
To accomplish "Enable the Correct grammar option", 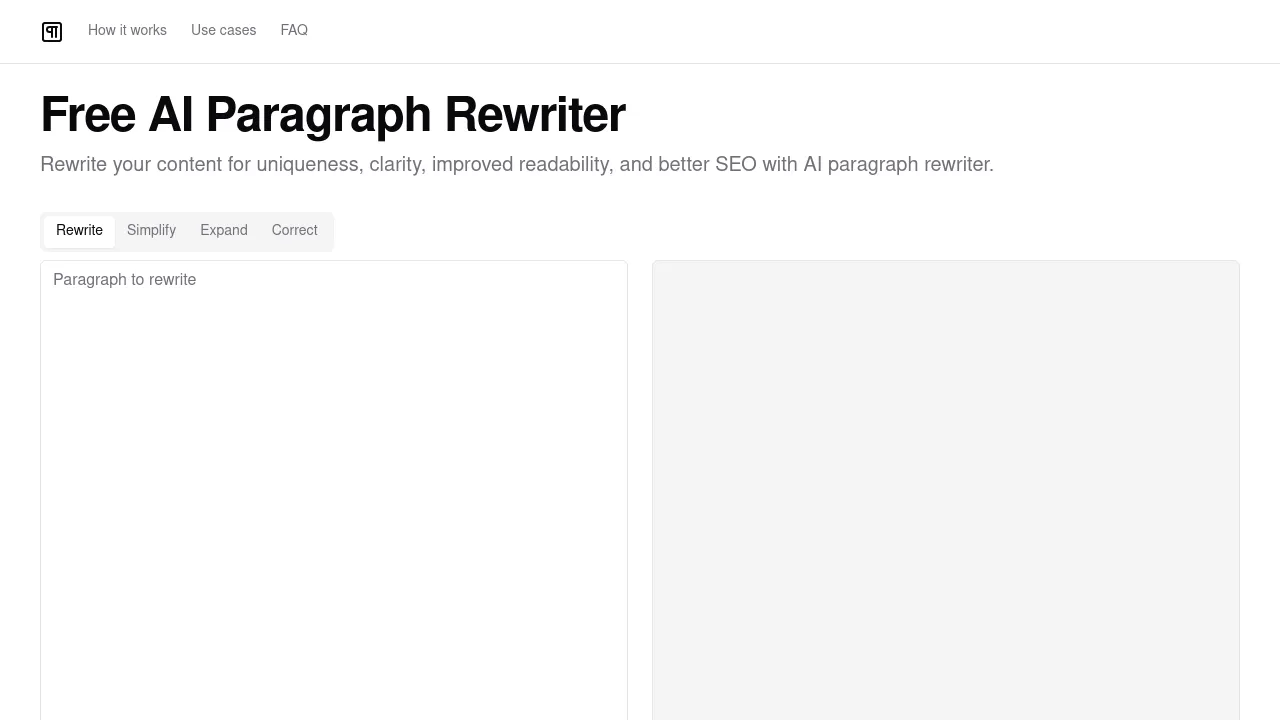I will point(294,231).
